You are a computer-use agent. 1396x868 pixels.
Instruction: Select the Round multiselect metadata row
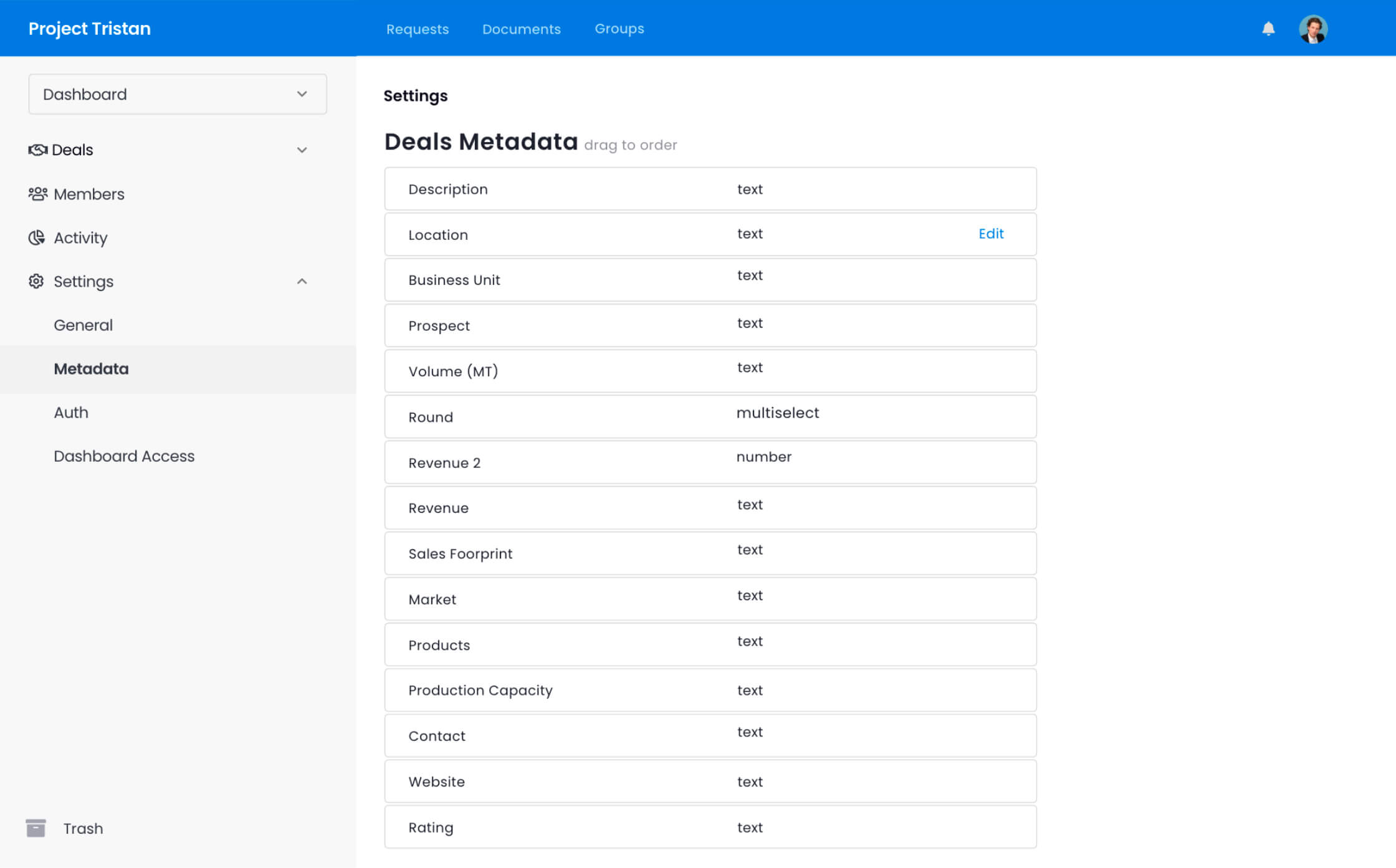(710, 417)
